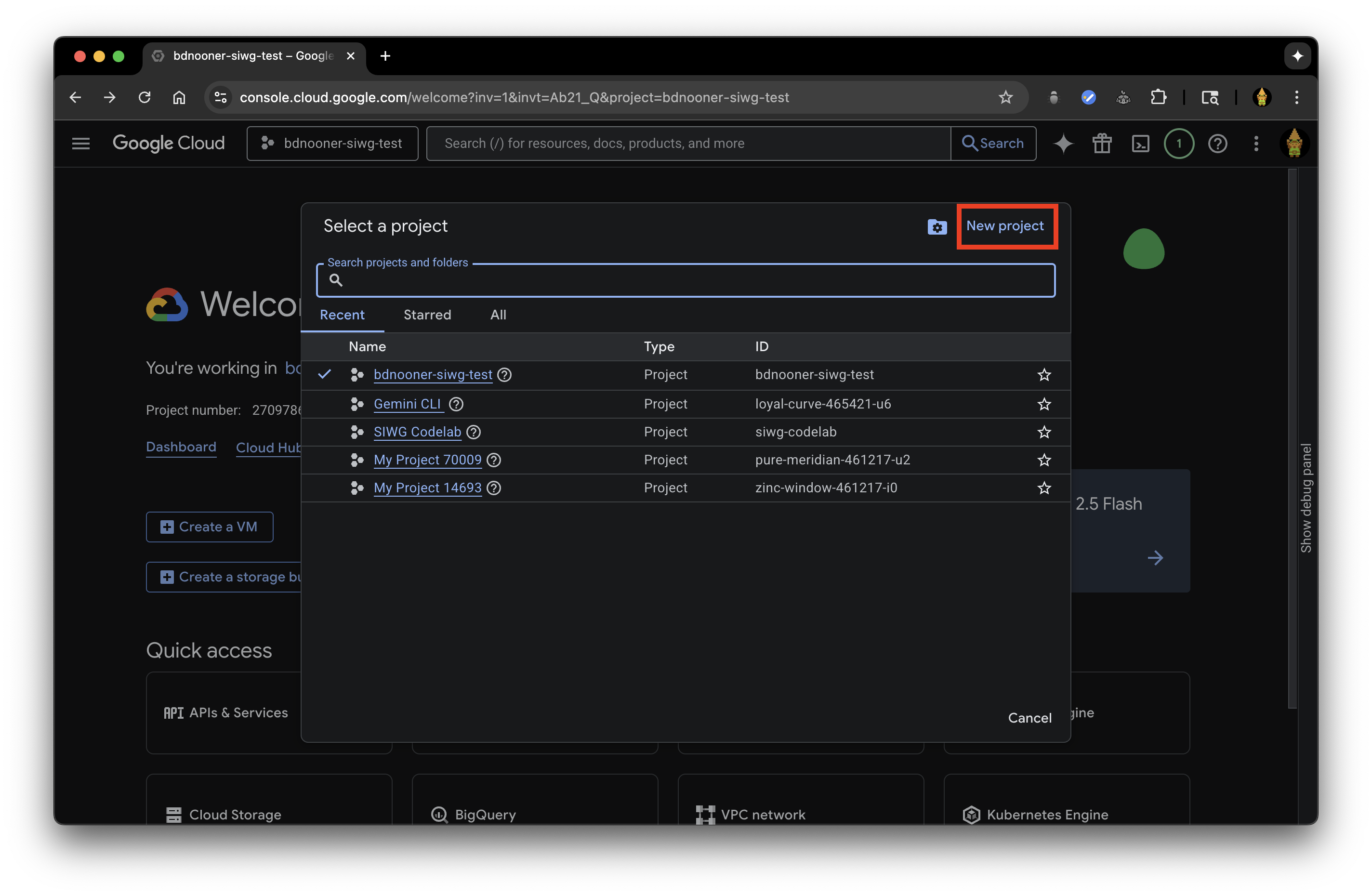Screen dimensions: 1372x896
Task: Click the page vertical scrollbar
Action: point(1293,438)
